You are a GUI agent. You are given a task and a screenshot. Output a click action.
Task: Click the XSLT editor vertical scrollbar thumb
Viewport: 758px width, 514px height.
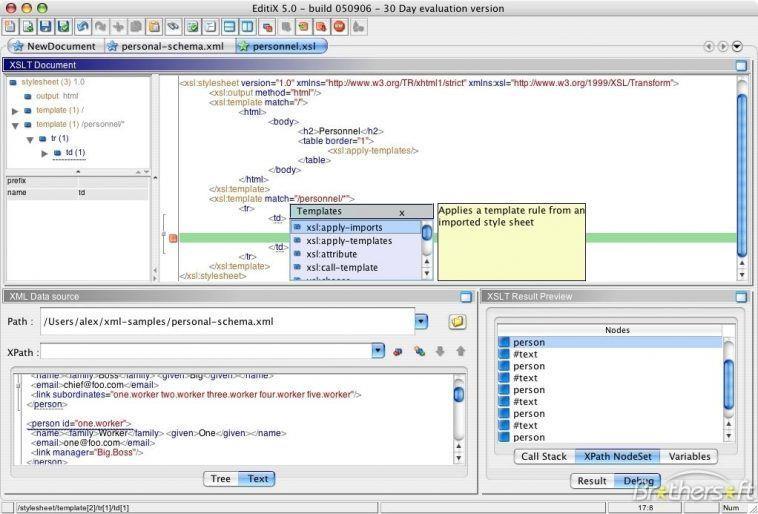[742, 174]
